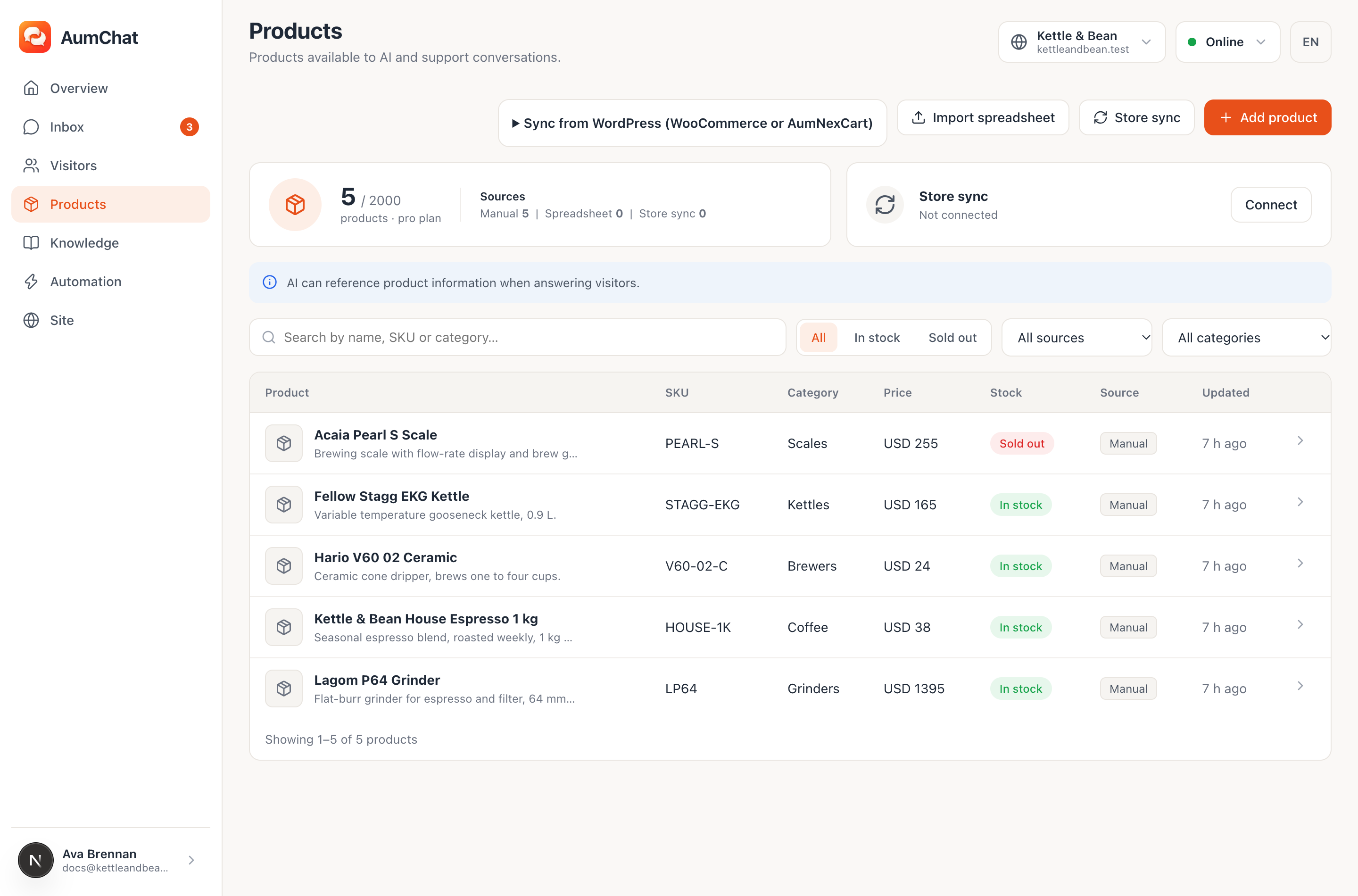Screen dimensions: 1358x896
Task: Open the All categories dropdown
Action: (1246, 337)
